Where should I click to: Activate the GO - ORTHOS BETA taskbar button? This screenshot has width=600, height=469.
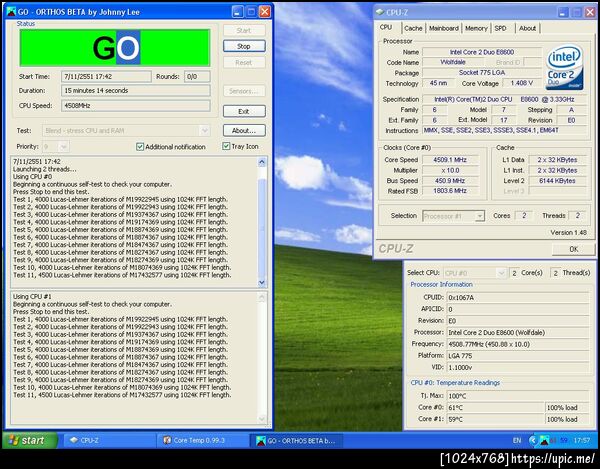(x=295, y=440)
